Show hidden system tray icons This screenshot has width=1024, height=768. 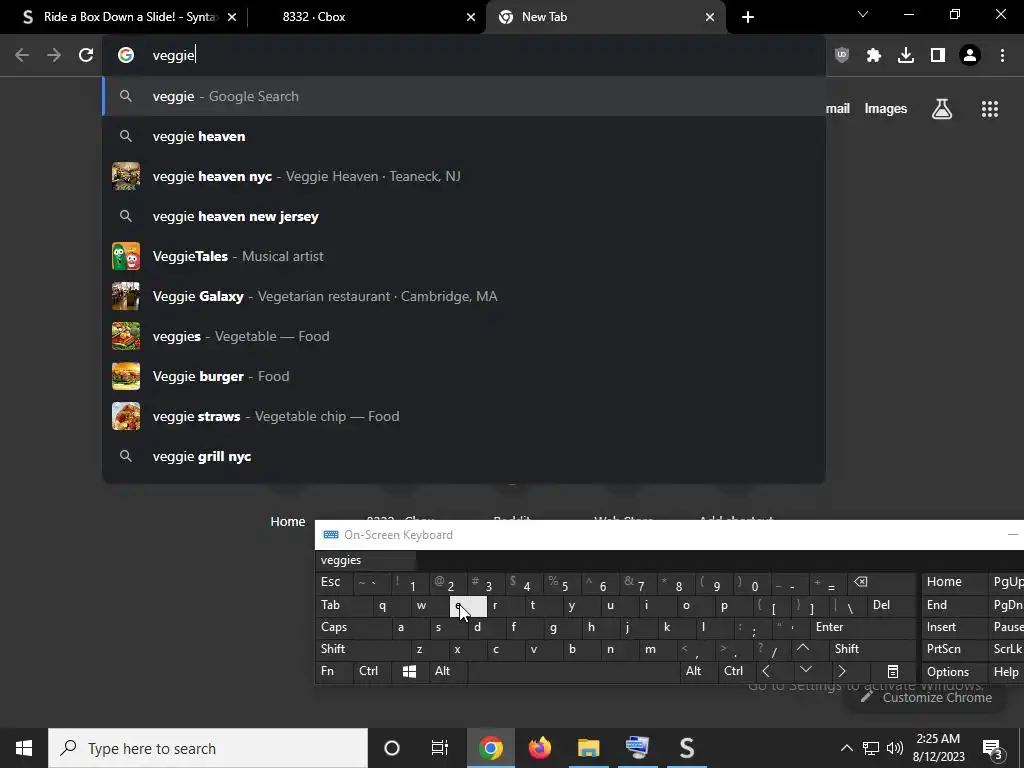[x=846, y=748]
